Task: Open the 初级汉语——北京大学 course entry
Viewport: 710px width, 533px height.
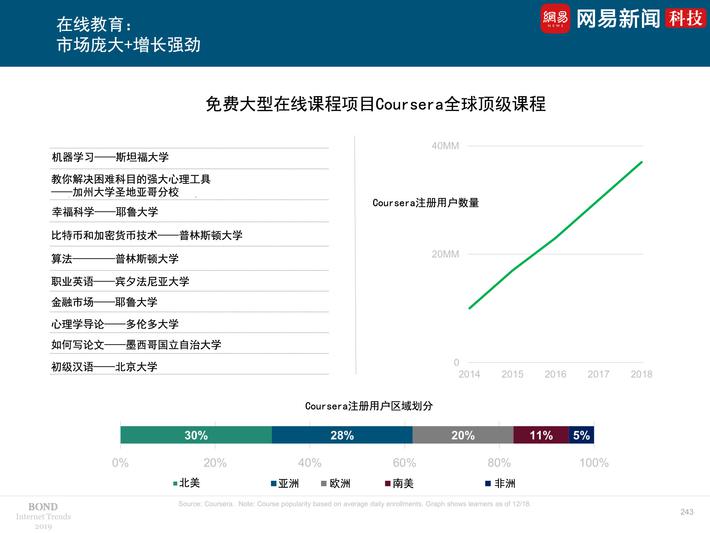Action: [x=104, y=367]
